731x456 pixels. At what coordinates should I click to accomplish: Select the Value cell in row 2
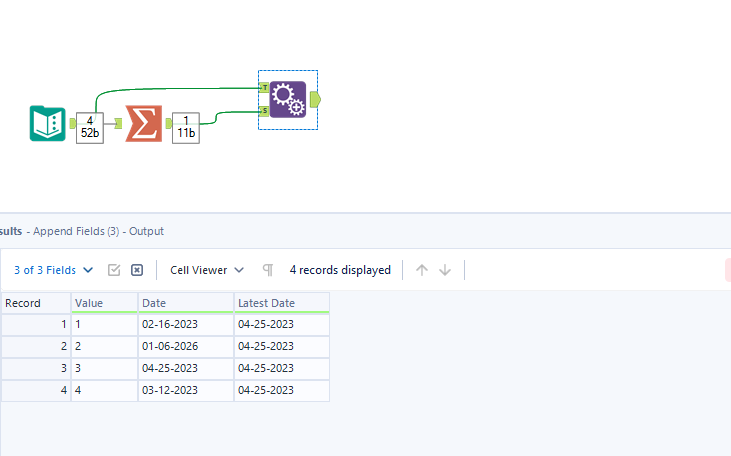click(x=104, y=346)
